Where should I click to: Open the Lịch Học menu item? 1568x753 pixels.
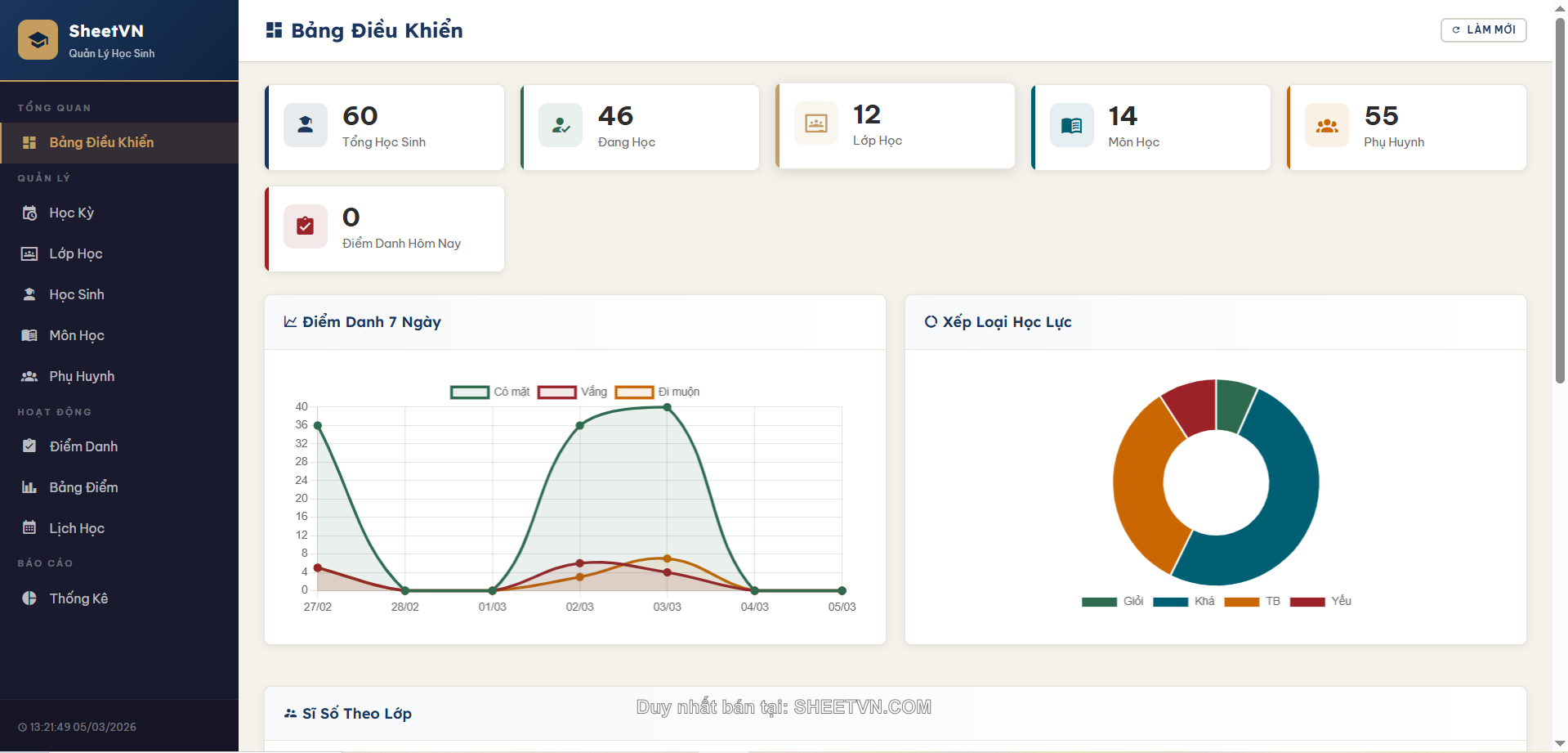pos(77,529)
